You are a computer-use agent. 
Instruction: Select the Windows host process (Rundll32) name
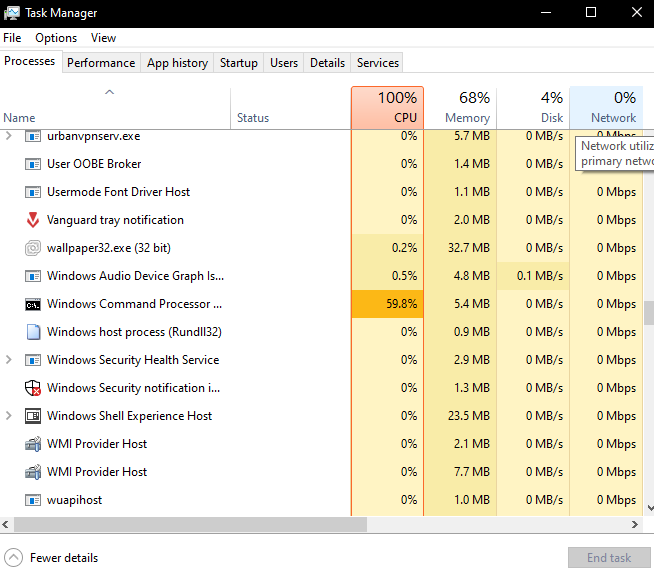(134, 332)
